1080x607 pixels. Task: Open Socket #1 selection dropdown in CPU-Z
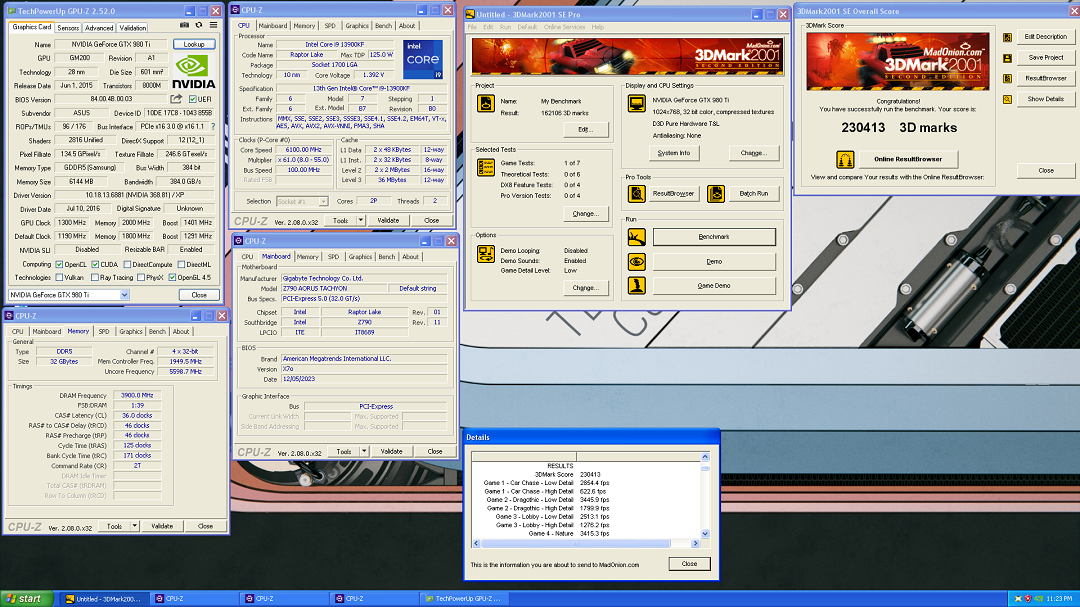(302, 201)
